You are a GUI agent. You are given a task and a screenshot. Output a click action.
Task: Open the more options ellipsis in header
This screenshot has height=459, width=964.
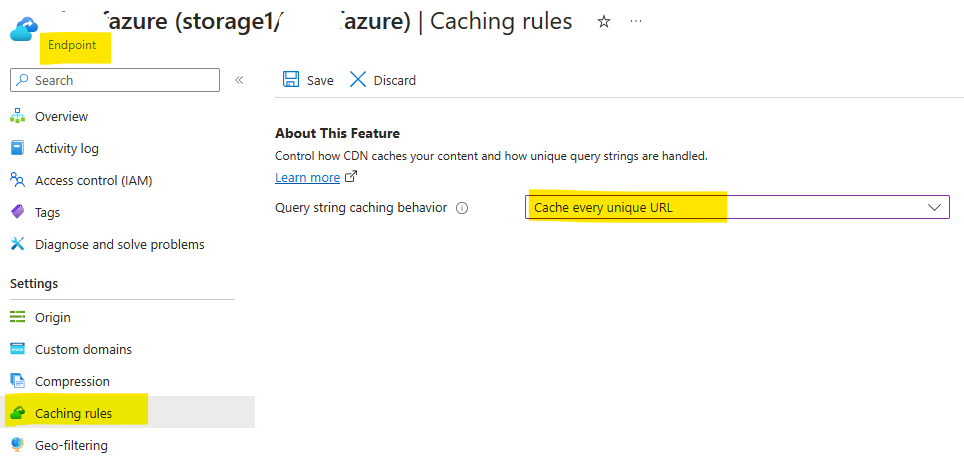(636, 22)
